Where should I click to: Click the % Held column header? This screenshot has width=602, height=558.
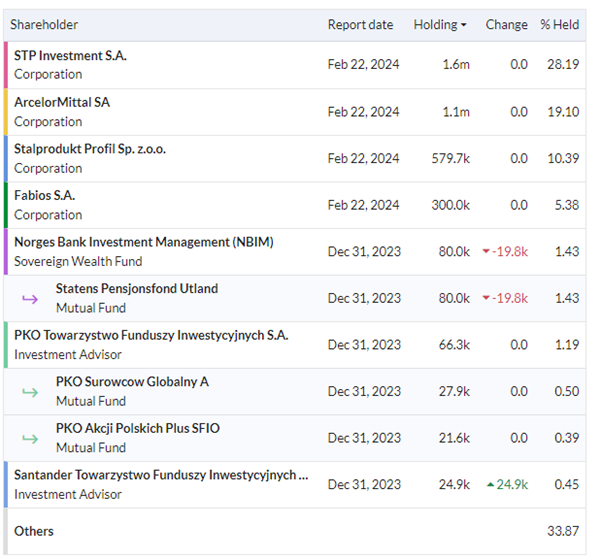click(x=559, y=25)
